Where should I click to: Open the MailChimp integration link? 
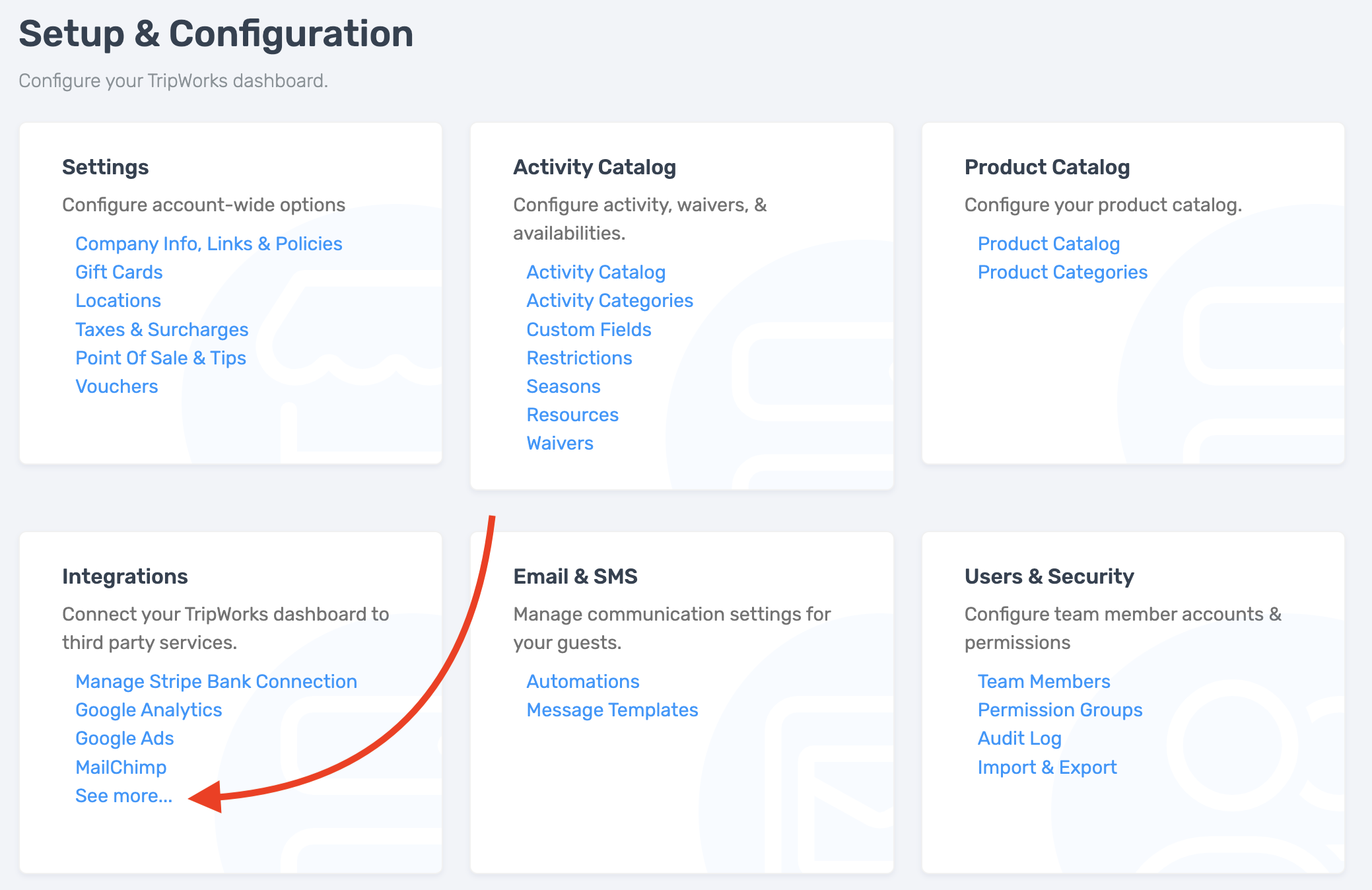pyautogui.click(x=121, y=767)
